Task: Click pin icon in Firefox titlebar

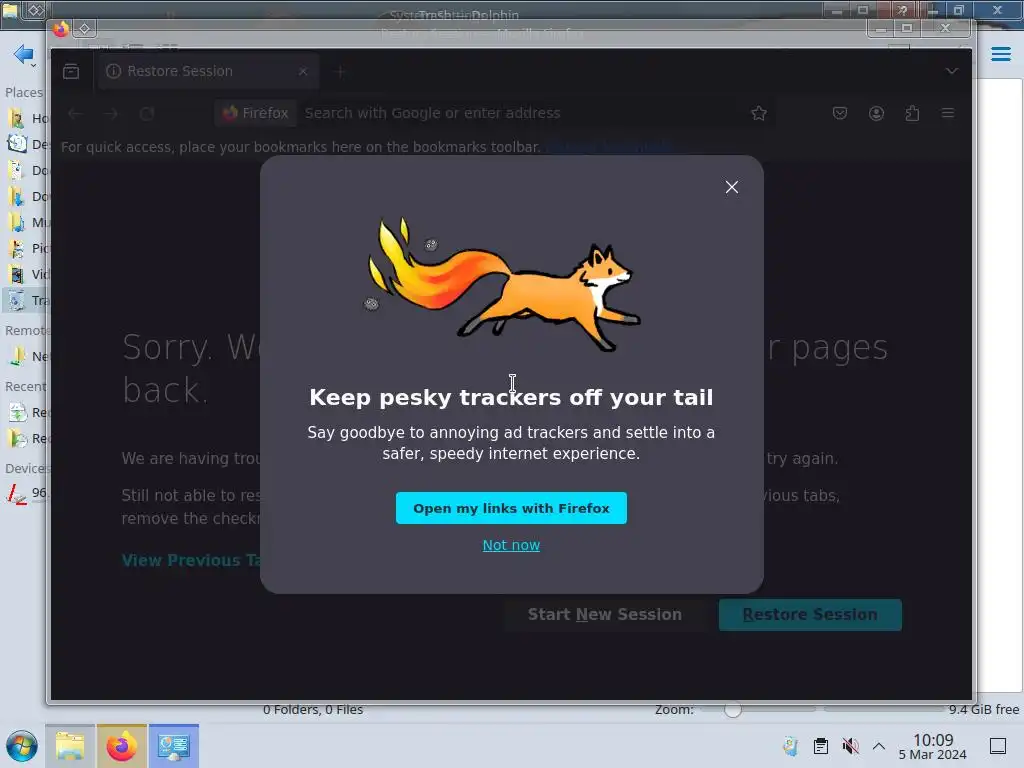Action: click(85, 29)
